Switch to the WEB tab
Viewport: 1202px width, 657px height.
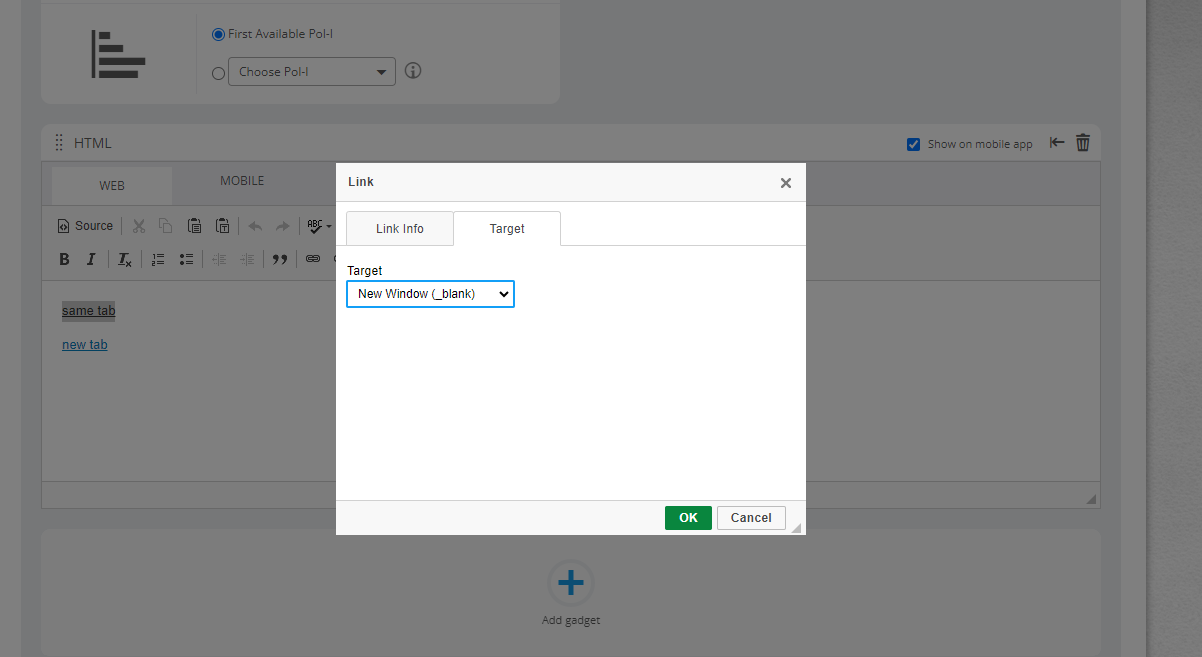coord(112,186)
